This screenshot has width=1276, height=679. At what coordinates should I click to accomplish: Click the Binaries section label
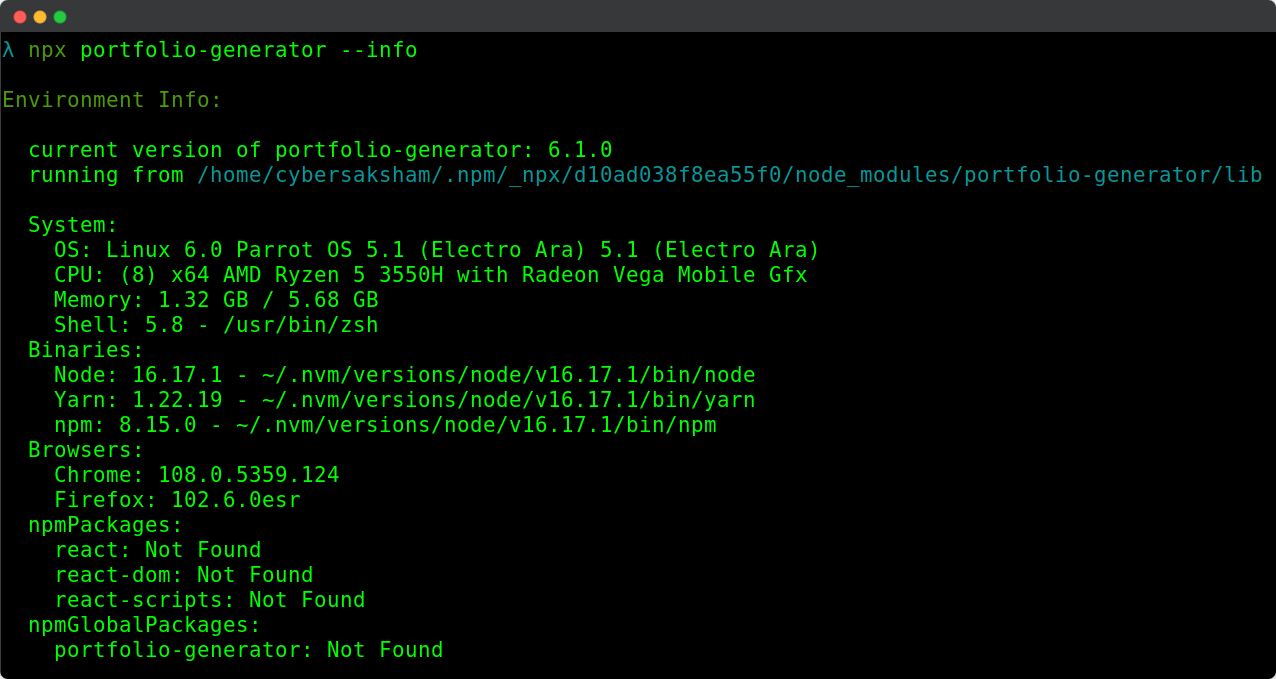coord(86,350)
